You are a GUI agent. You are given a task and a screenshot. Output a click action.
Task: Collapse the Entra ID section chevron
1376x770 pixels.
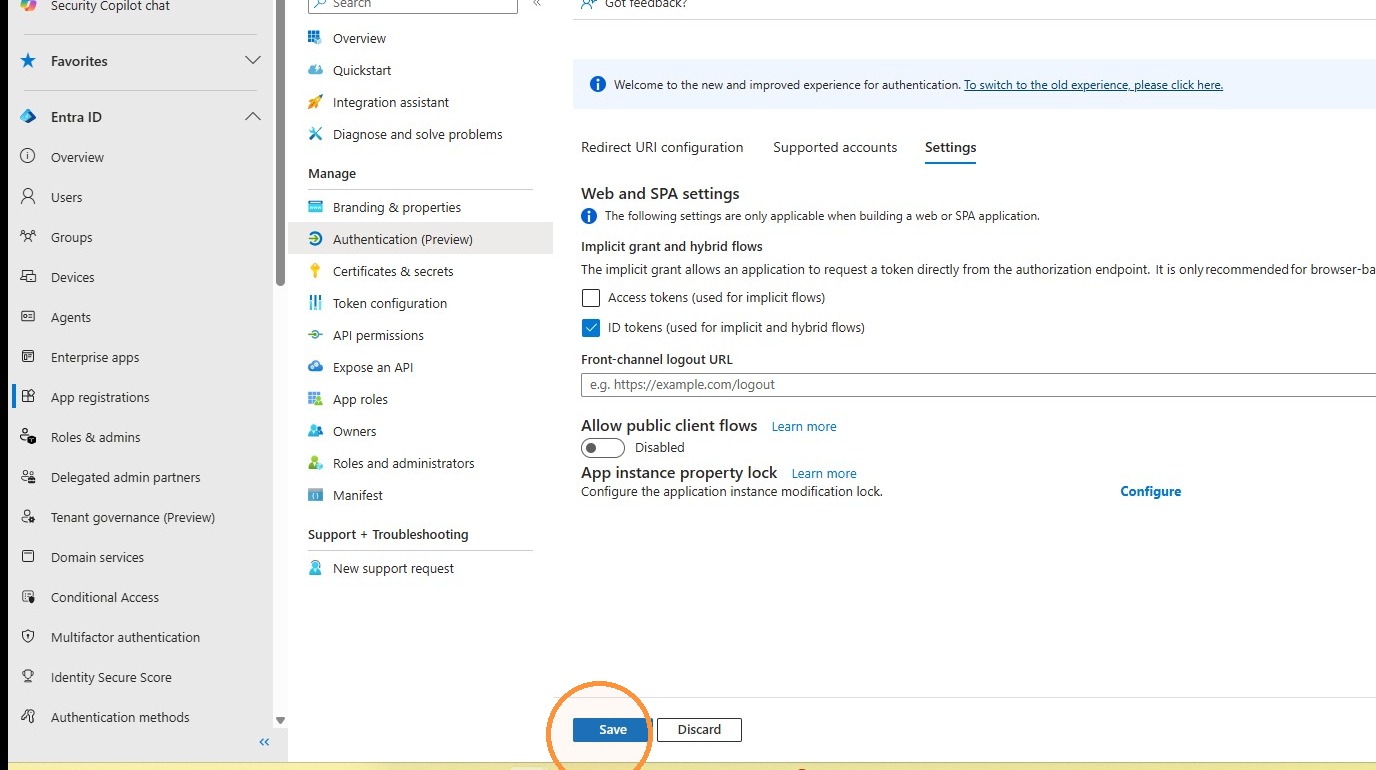coord(253,117)
